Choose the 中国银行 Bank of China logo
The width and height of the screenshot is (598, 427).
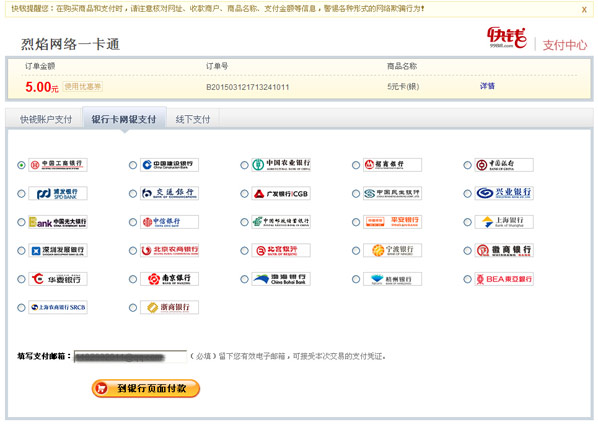pos(504,165)
